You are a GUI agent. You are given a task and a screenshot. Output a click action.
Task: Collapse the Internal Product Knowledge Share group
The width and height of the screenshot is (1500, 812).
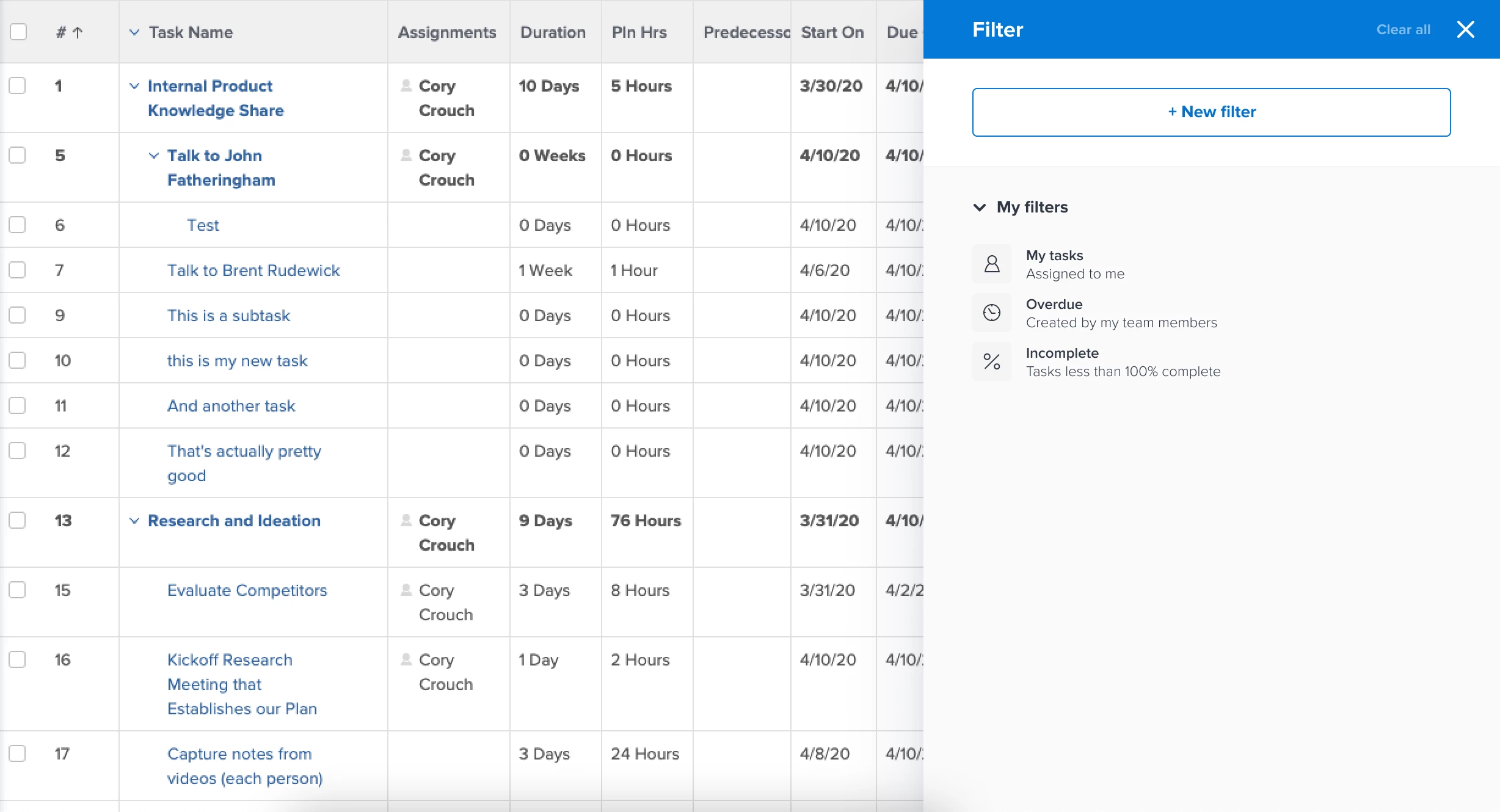pos(134,86)
